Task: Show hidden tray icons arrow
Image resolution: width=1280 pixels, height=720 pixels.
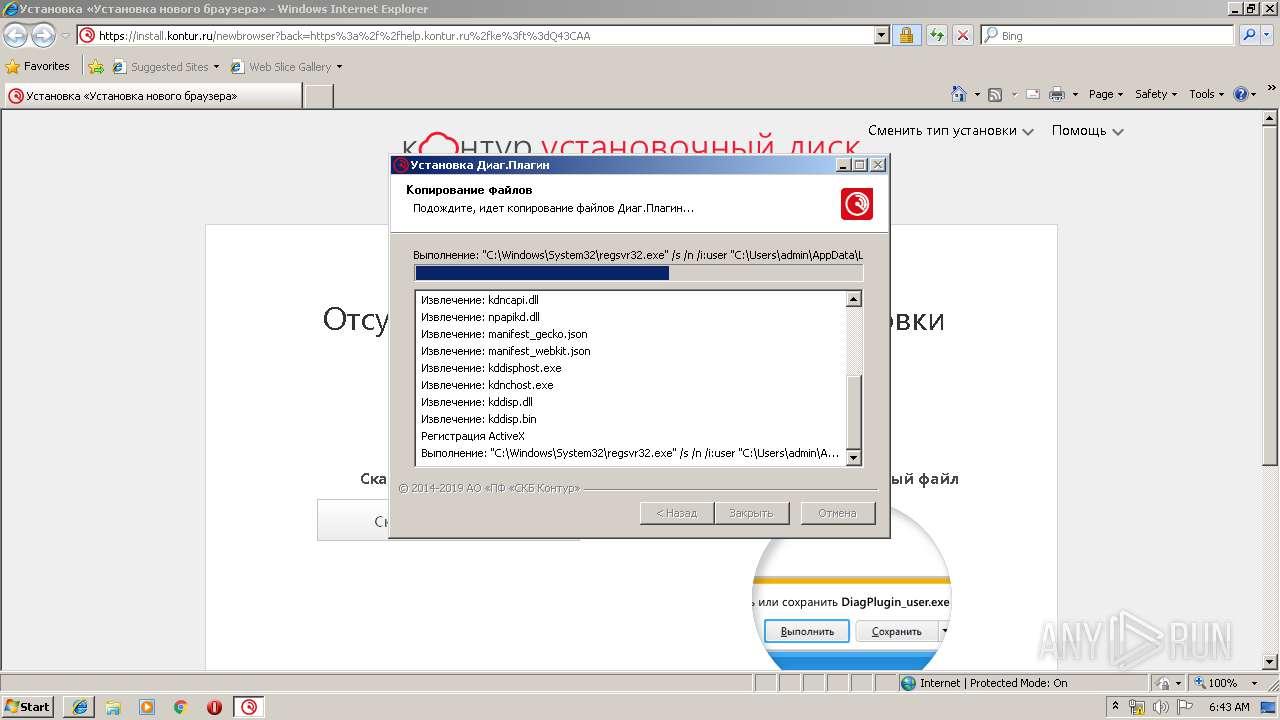Action: tap(1116, 707)
